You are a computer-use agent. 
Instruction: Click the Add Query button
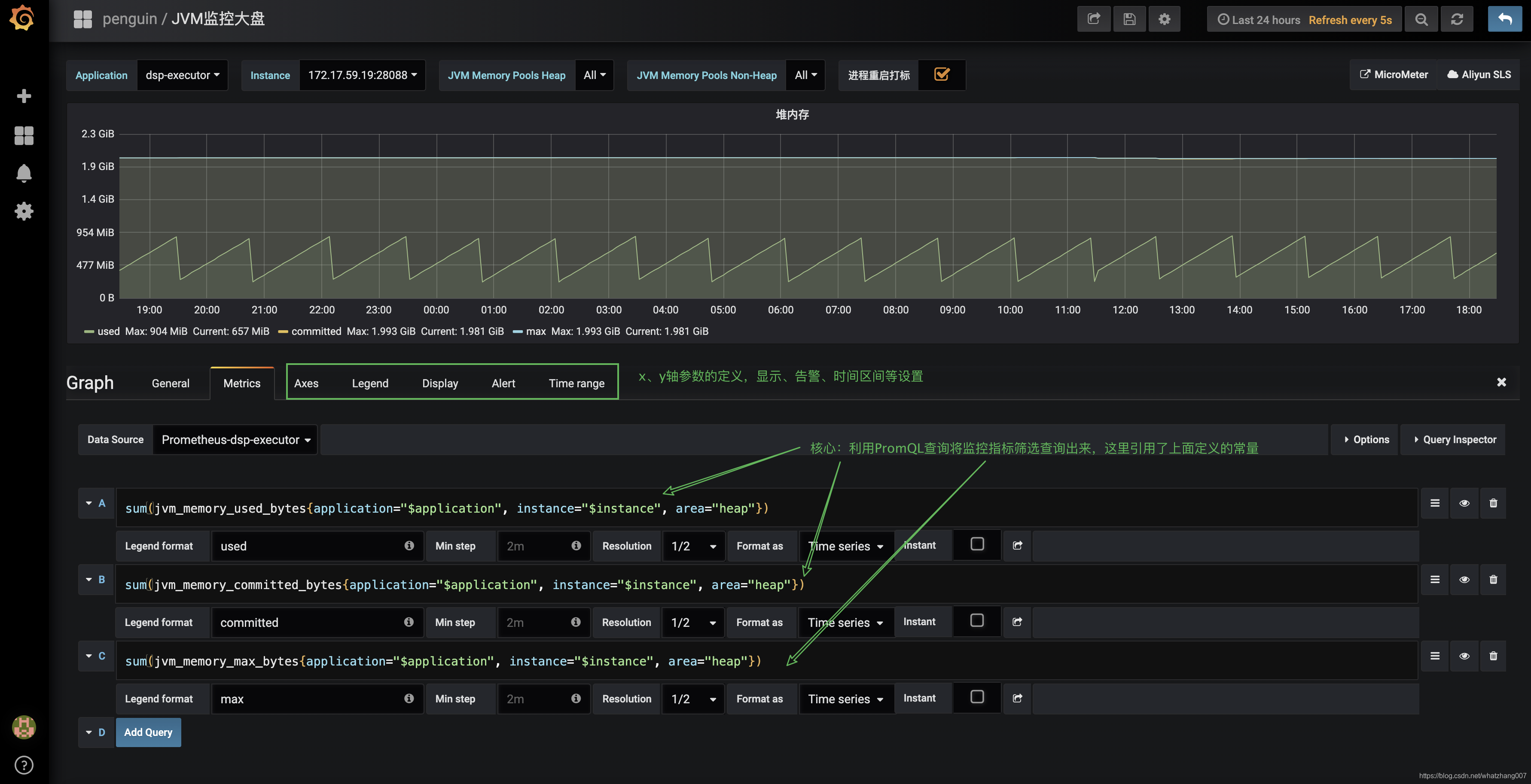[148, 732]
